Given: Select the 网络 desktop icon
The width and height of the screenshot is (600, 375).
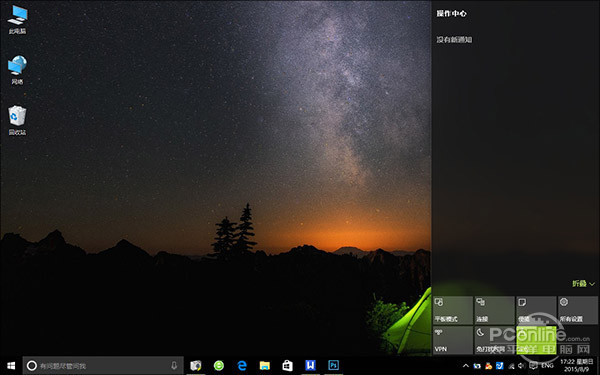Looking at the screenshot, I should [17, 70].
